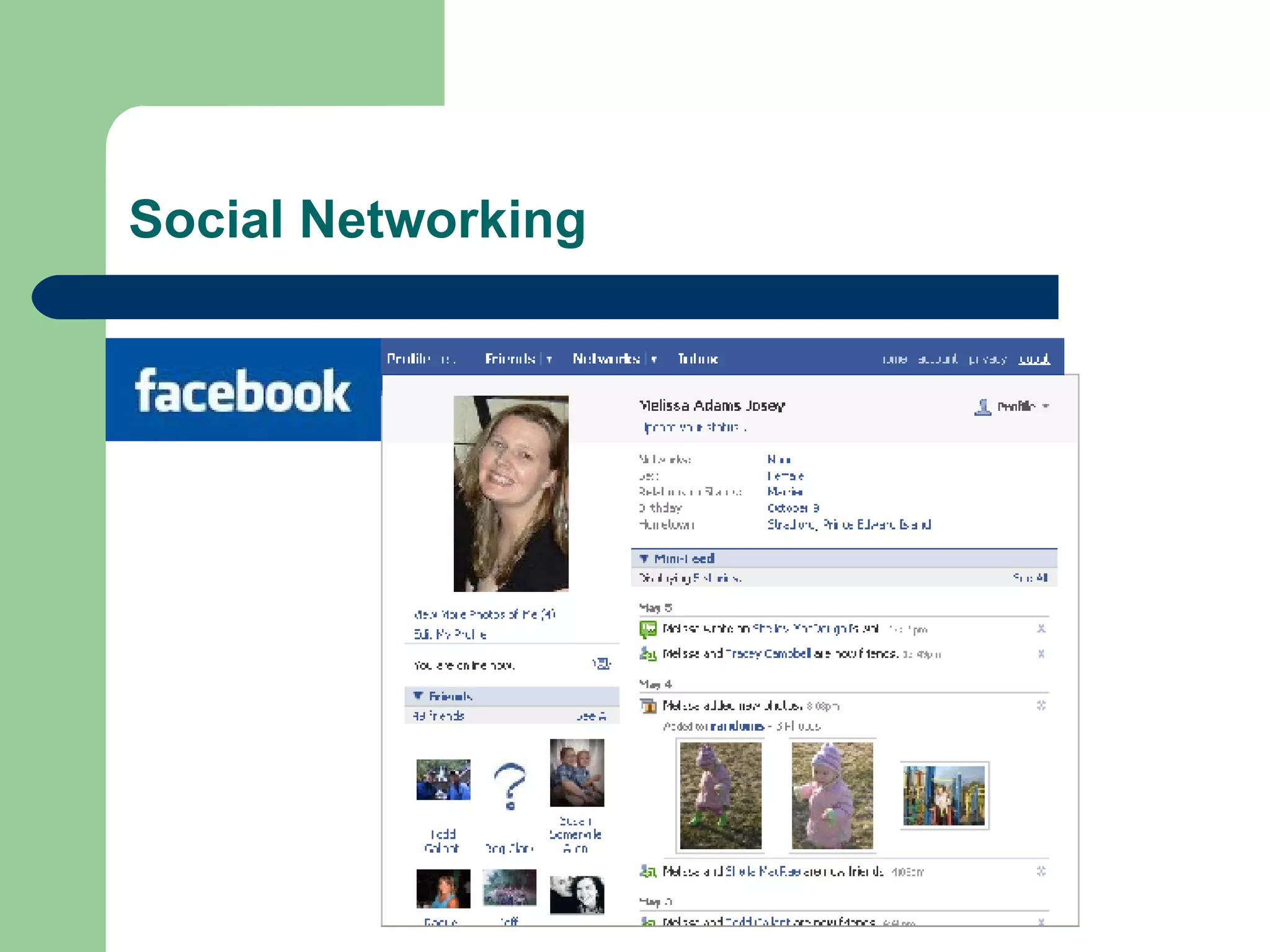Image resolution: width=1270 pixels, height=952 pixels.
Task: Open the black-and-white portrait friend thumbnail
Action: point(577,895)
